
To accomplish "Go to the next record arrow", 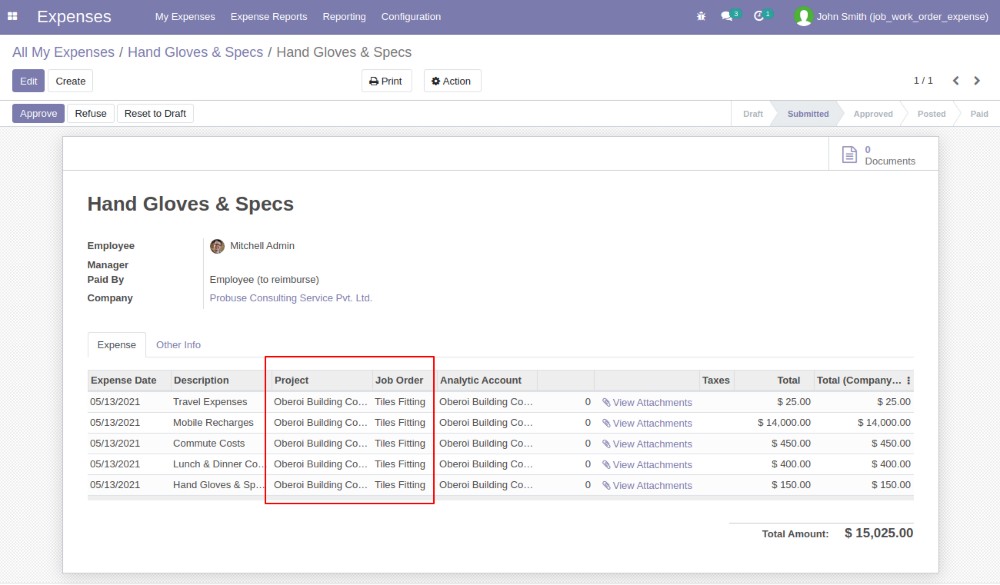I will 978,81.
